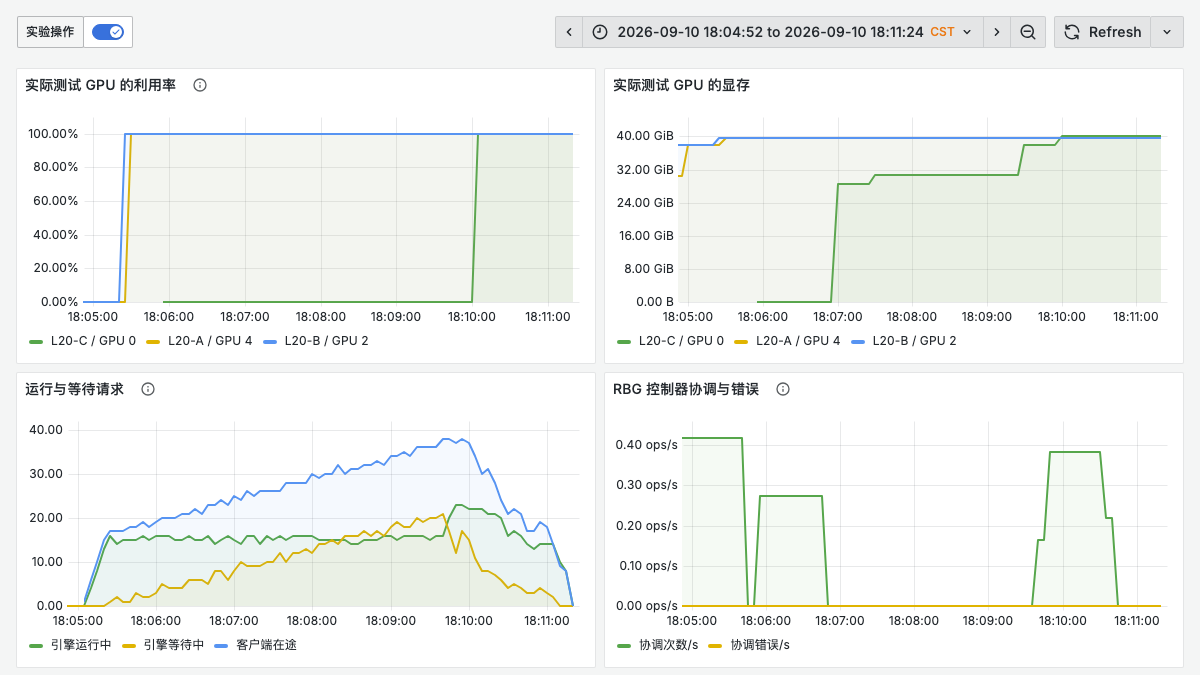Click the 实验操作 label button
Screen dimensions: 1200x675
[x=50, y=32]
